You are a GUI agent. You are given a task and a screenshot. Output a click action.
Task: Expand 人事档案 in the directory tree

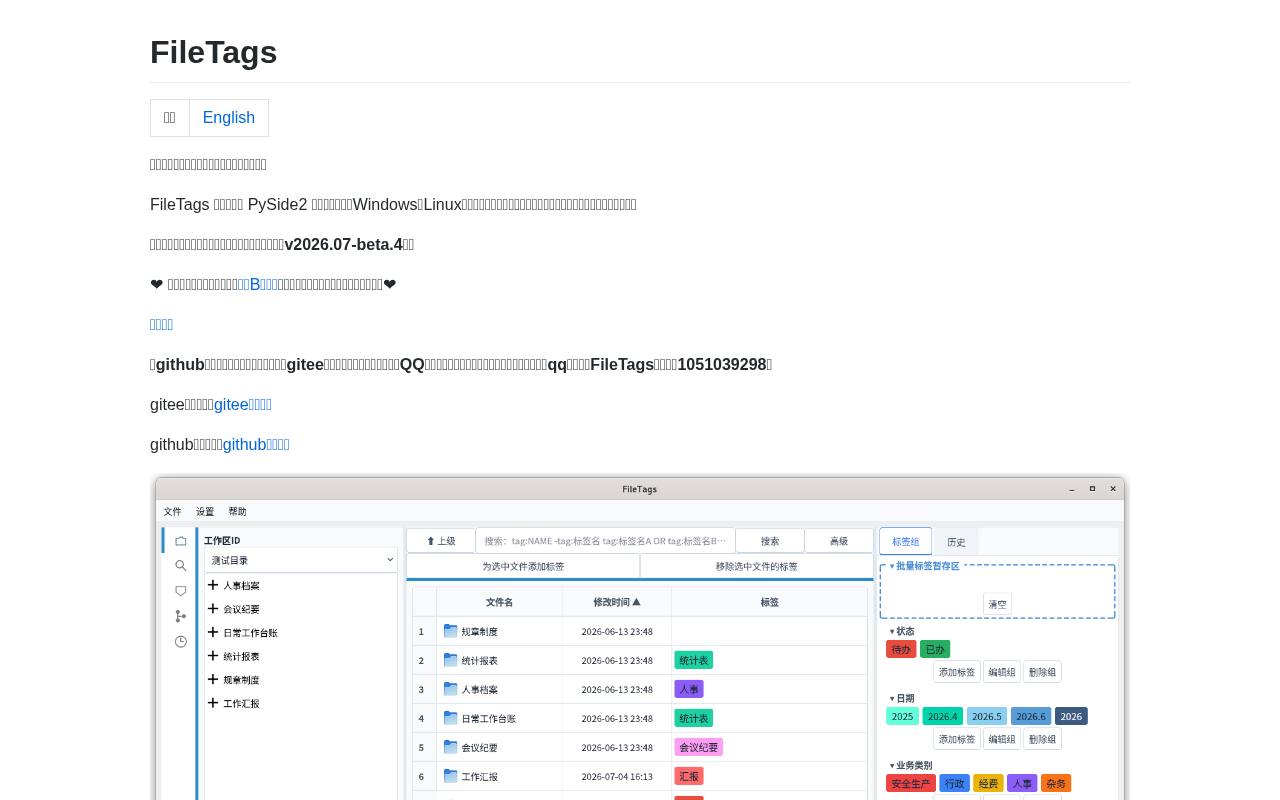[x=213, y=585]
